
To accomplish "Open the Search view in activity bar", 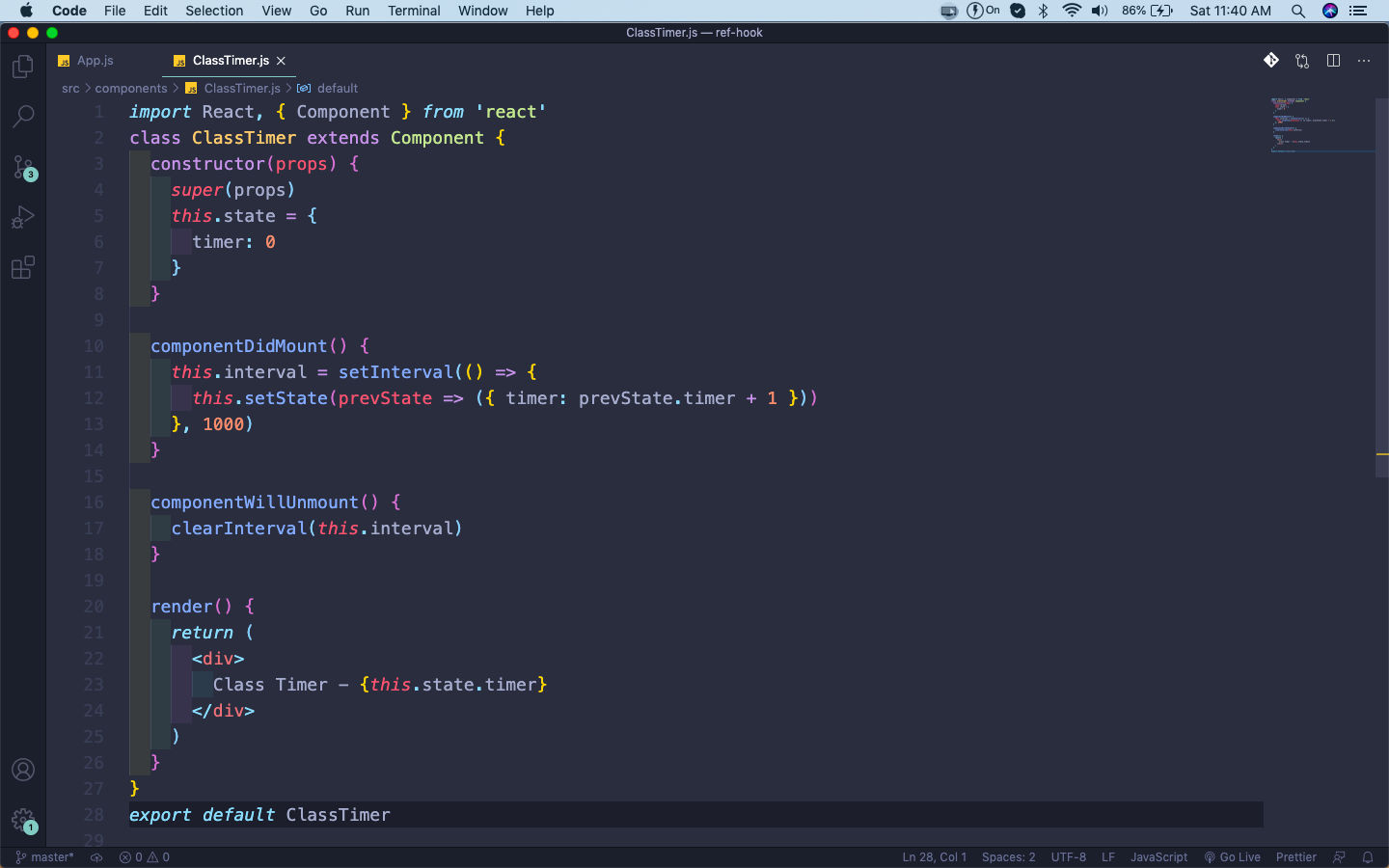I will [22, 117].
